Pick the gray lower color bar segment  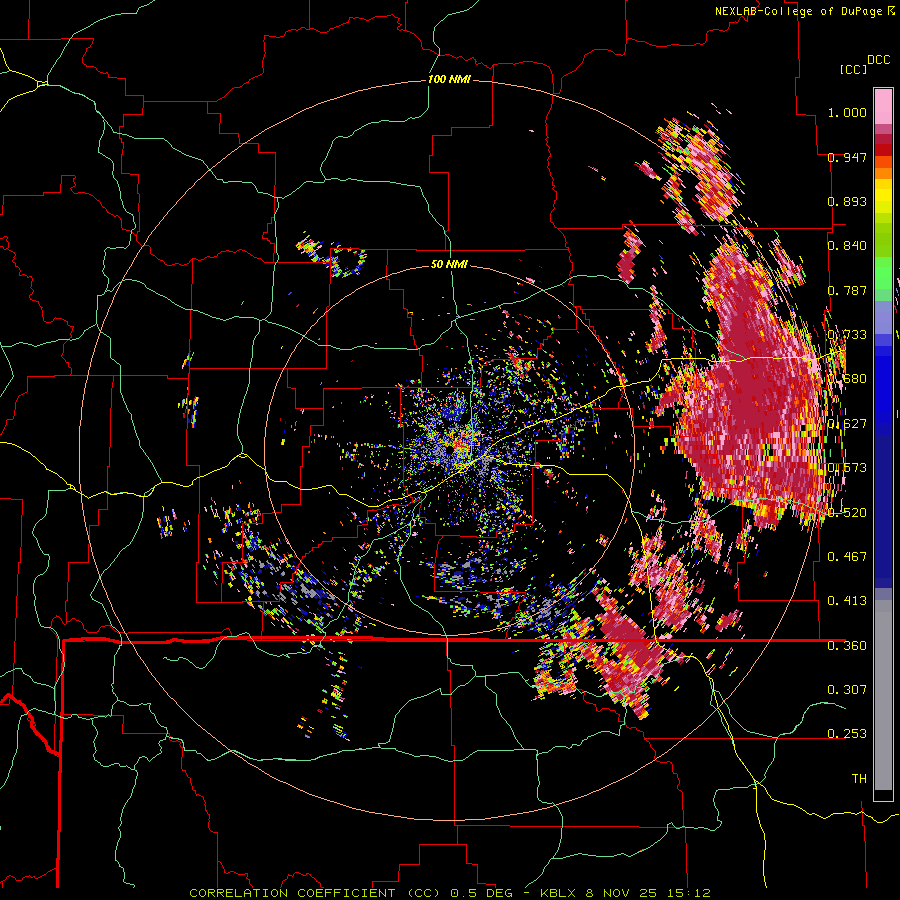click(883, 695)
